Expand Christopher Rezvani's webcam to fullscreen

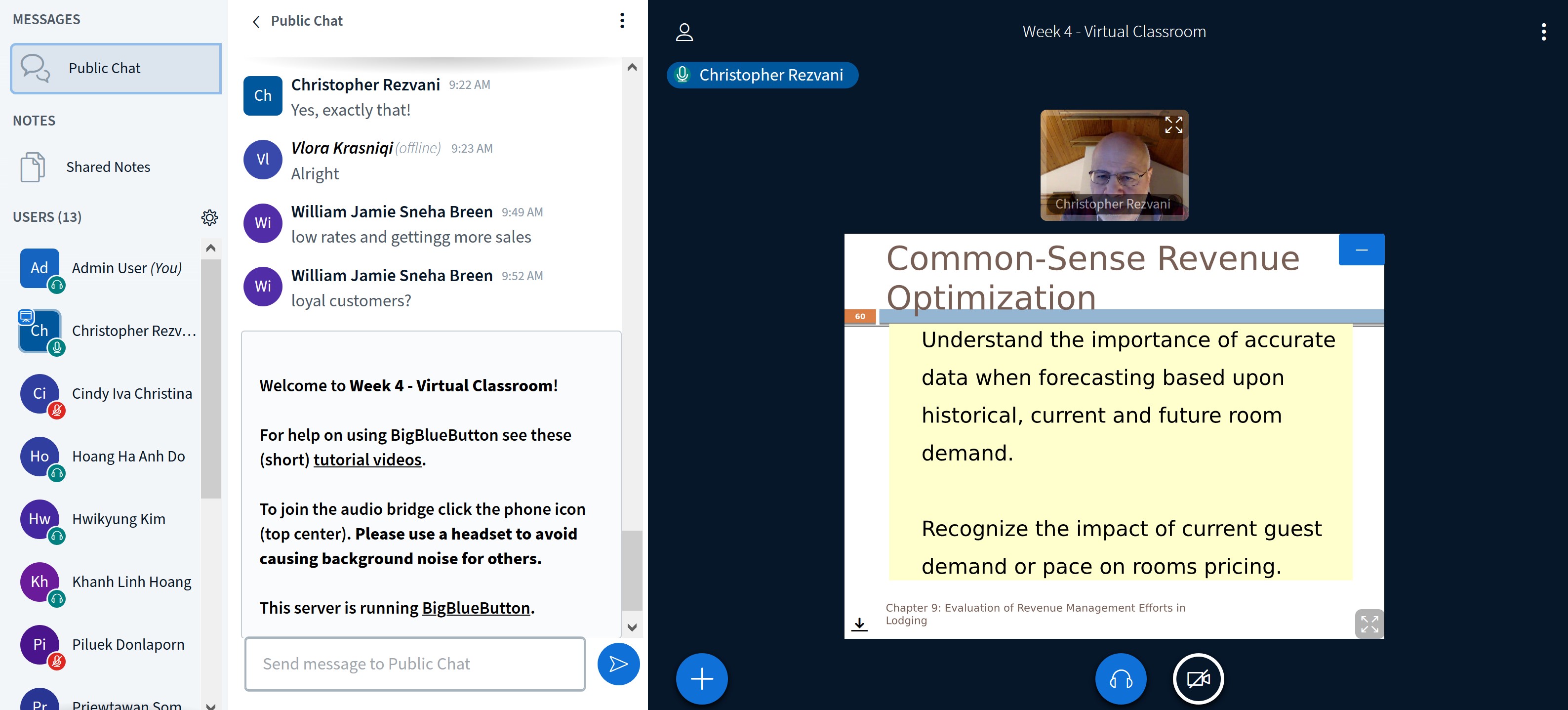1173,124
